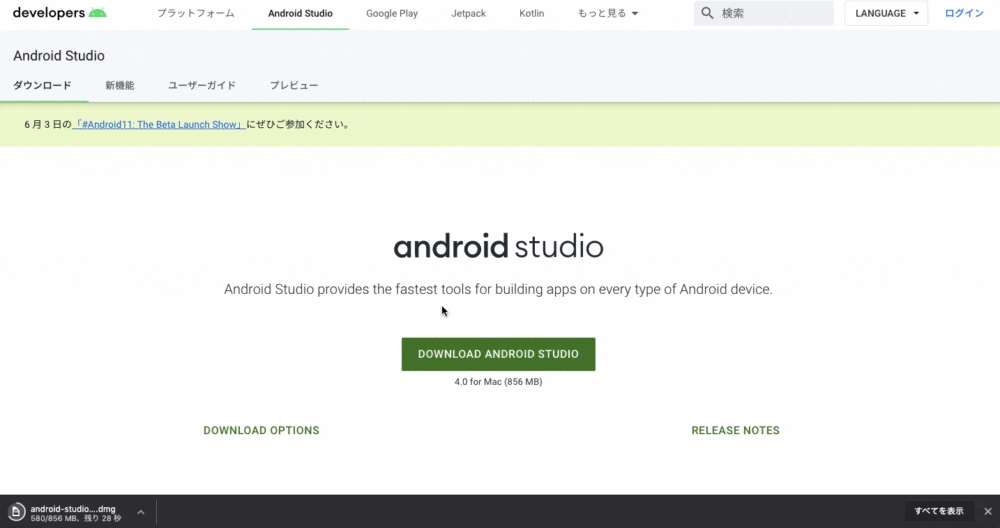Switch to the プレビュー tab
Viewport: 1000px width, 528px height.
[x=294, y=85]
